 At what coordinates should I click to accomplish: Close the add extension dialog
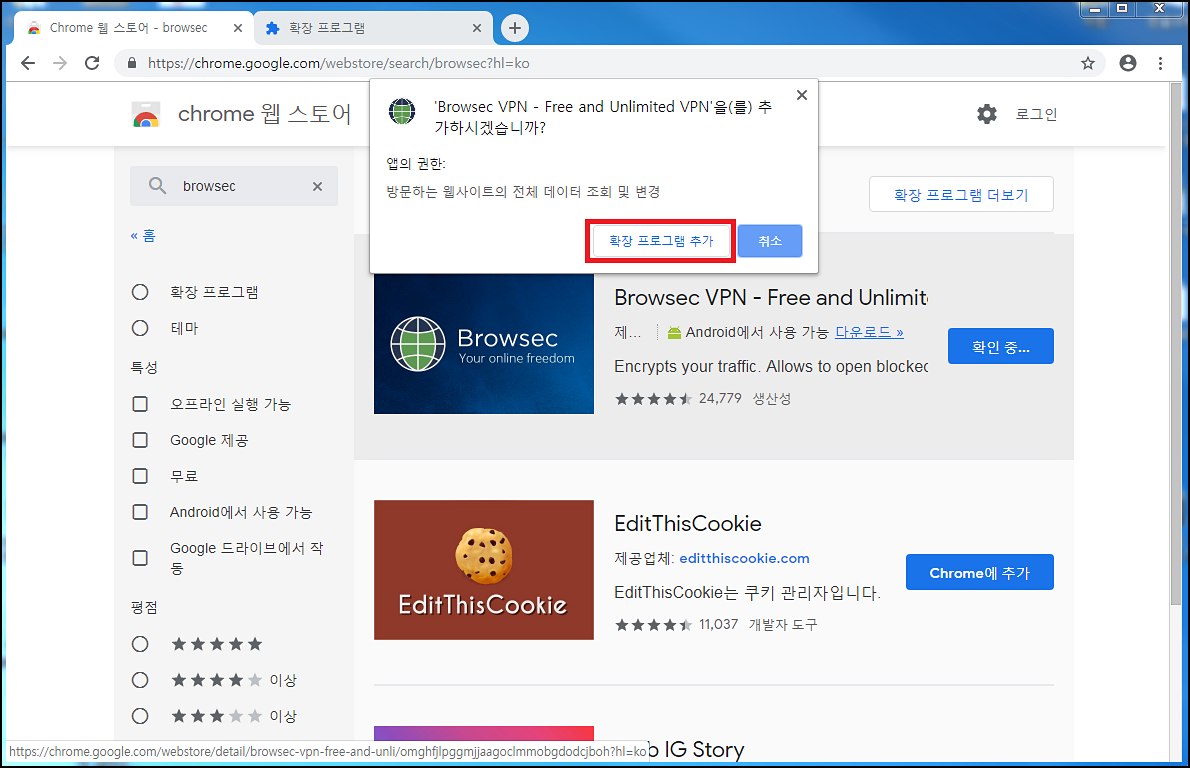pyautogui.click(x=801, y=95)
